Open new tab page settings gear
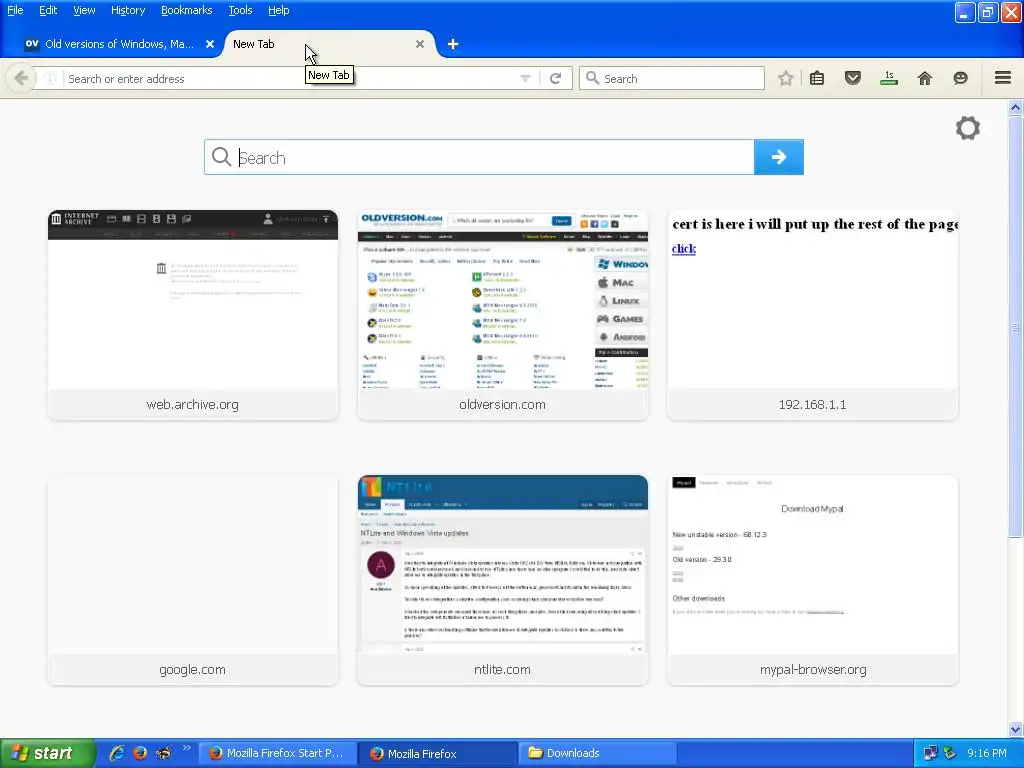1024x768 pixels. (968, 128)
